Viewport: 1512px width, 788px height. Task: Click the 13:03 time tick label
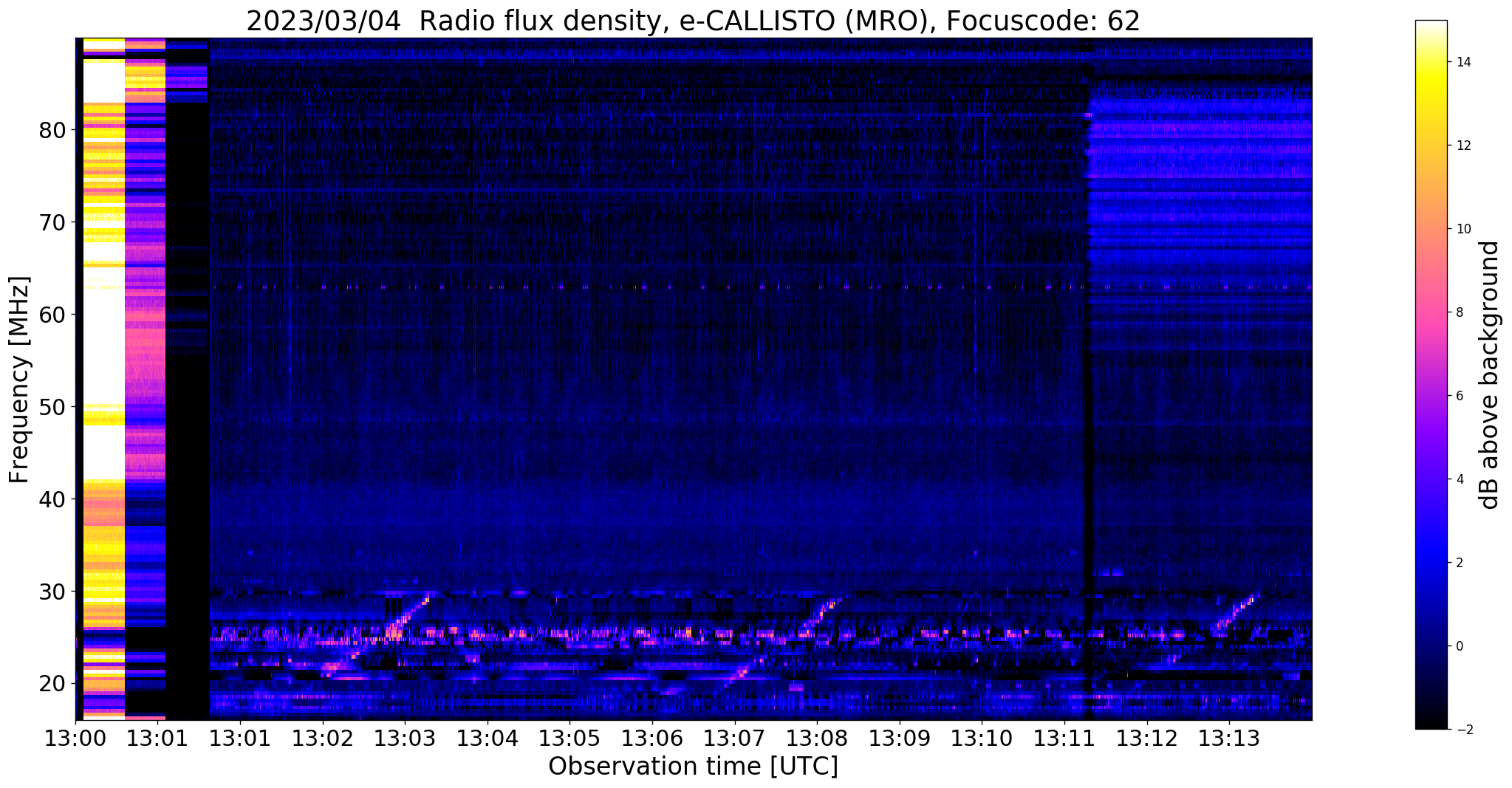pyautogui.click(x=405, y=738)
